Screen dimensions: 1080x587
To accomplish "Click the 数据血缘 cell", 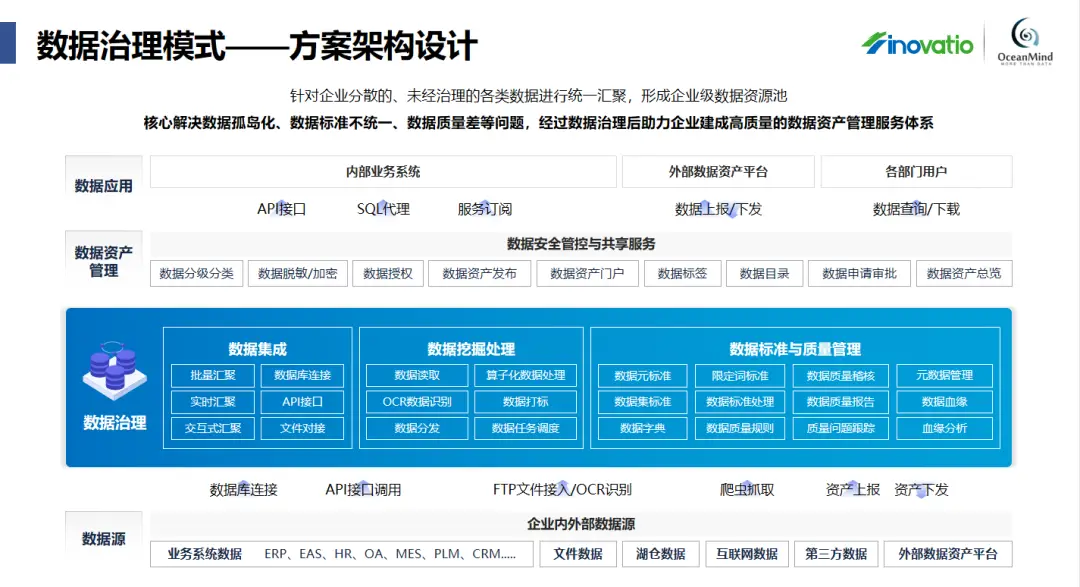I will [x=944, y=402].
